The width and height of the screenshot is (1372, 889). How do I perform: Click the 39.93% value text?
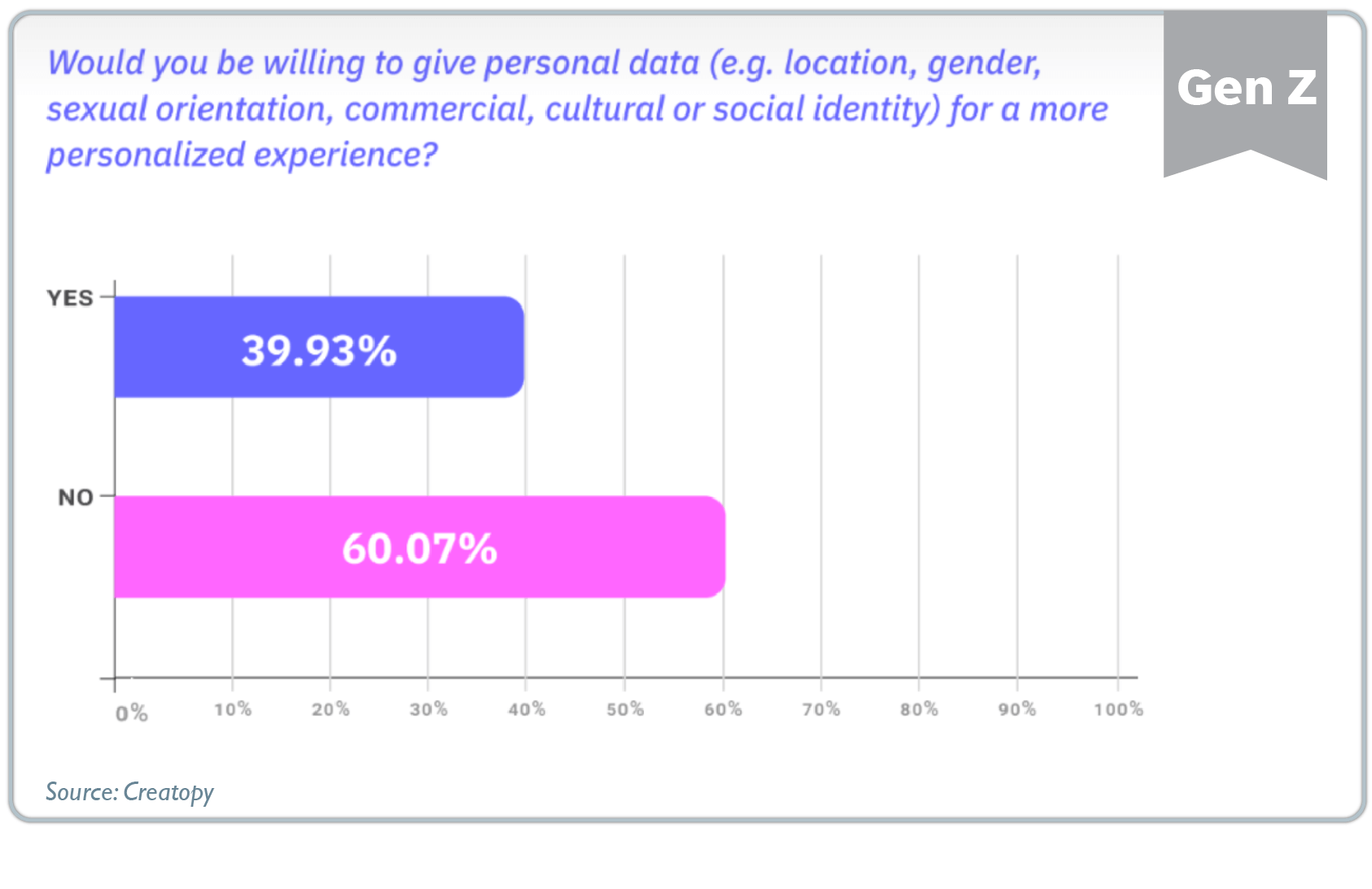pos(319,351)
